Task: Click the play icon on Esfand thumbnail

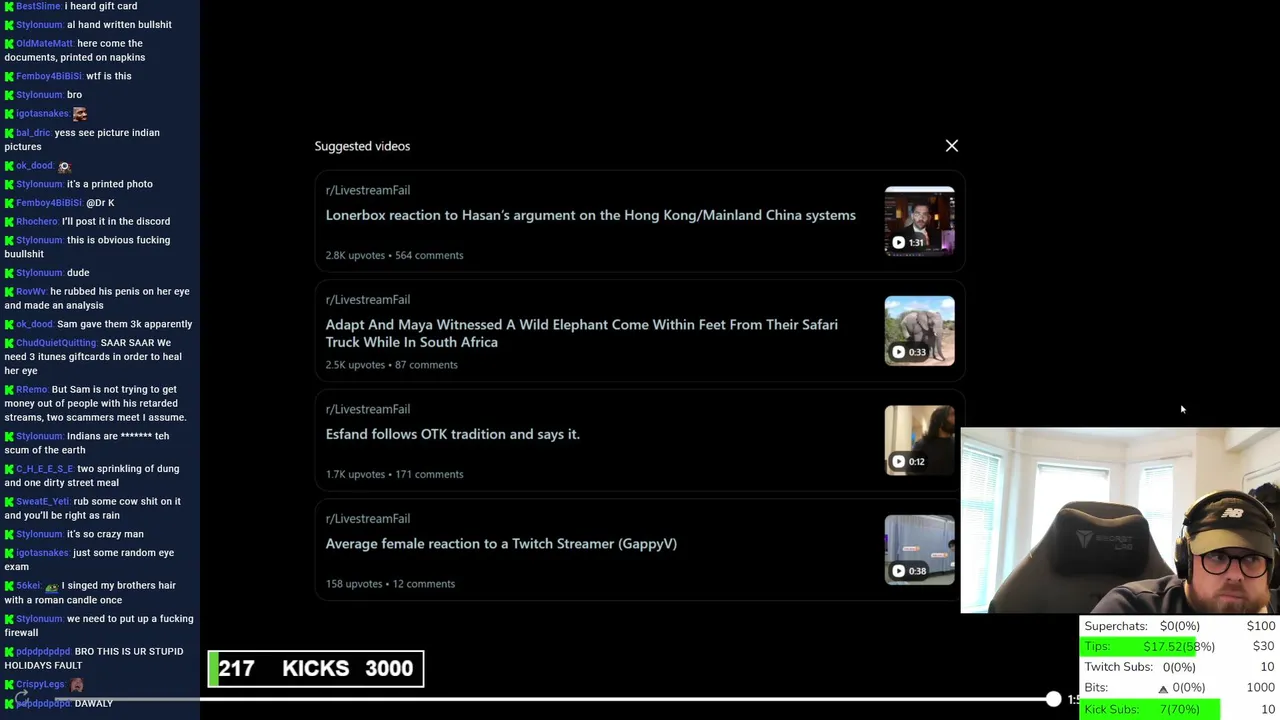Action: click(x=898, y=461)
